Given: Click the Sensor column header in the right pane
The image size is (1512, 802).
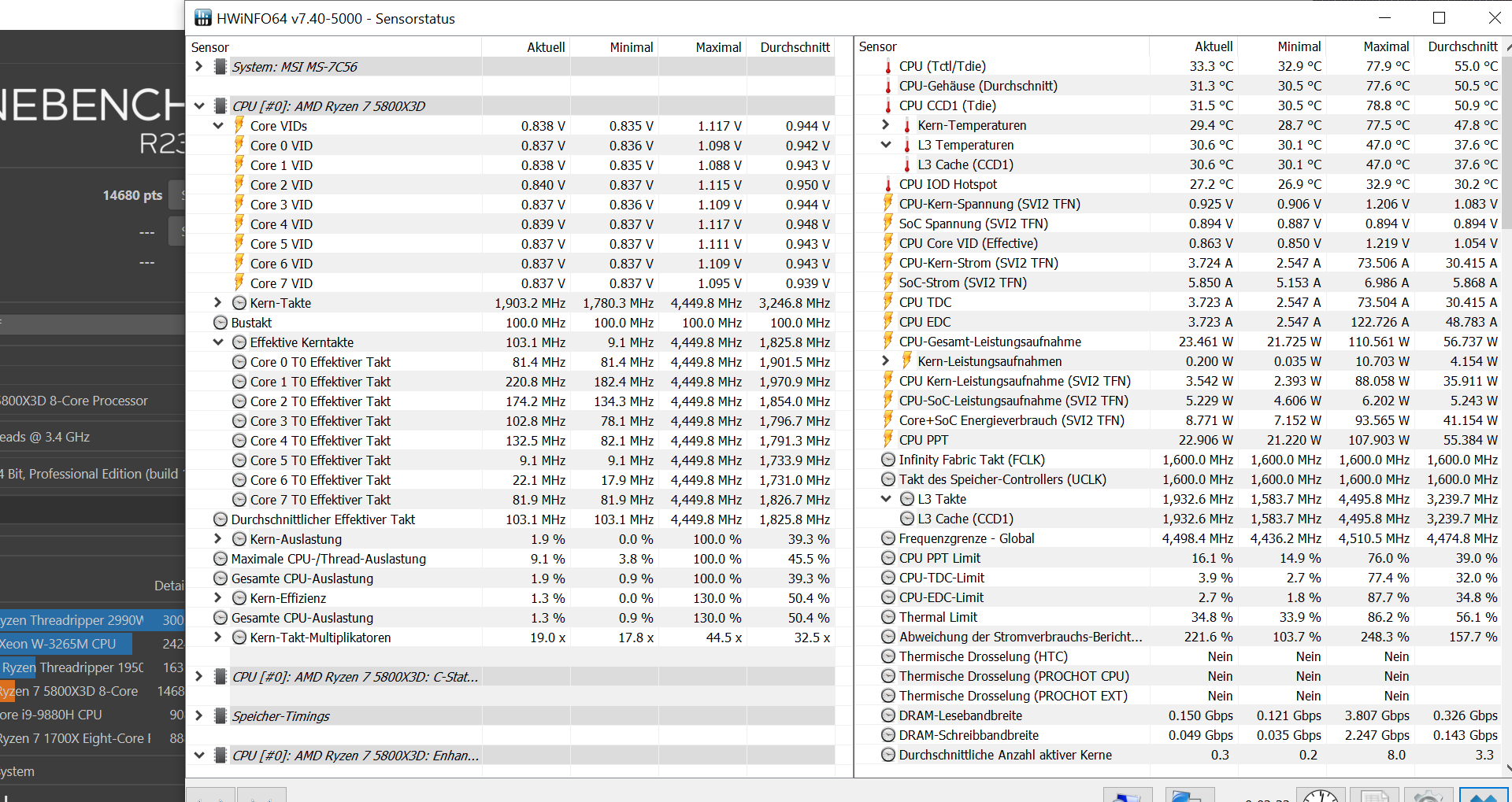Looking at the screenshot, I should 1002,47.
